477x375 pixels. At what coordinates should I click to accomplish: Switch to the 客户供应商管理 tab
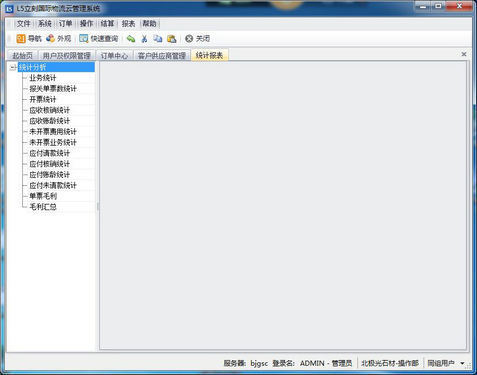pos(162,56)
